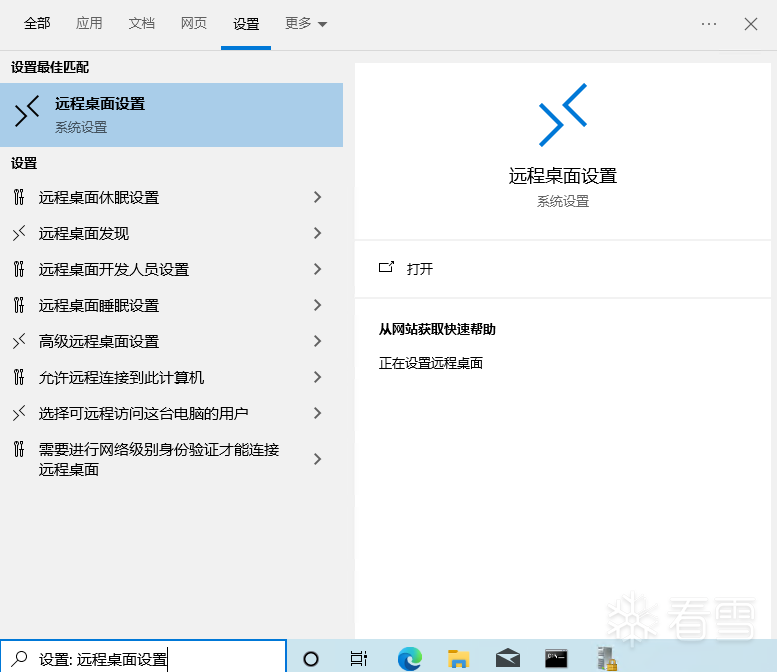
Task: Click wrench icon beside 需要进行网络级别身份验证
Action: 19,449
